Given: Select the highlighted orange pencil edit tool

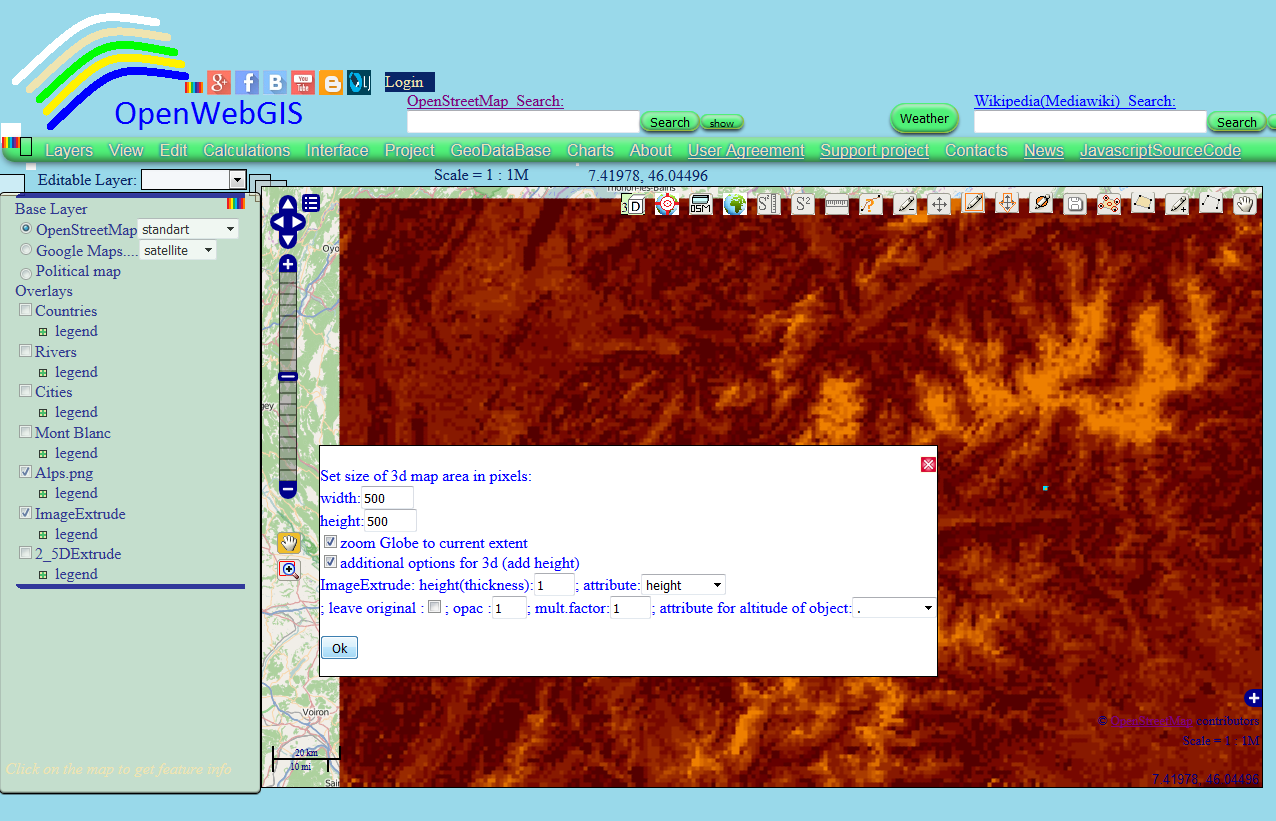Looking at the screenshot, I should click(x=973, y=203).
